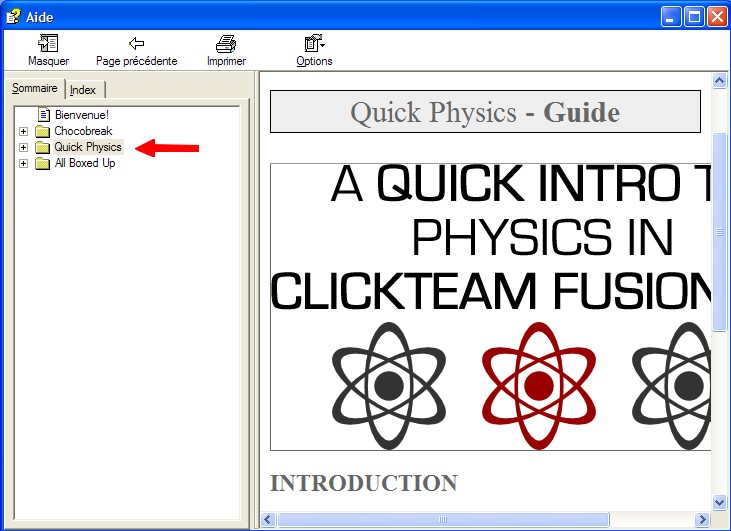Minimize the Aide window
The height and width of the screenshot is (531, 731).
point(671,17)
